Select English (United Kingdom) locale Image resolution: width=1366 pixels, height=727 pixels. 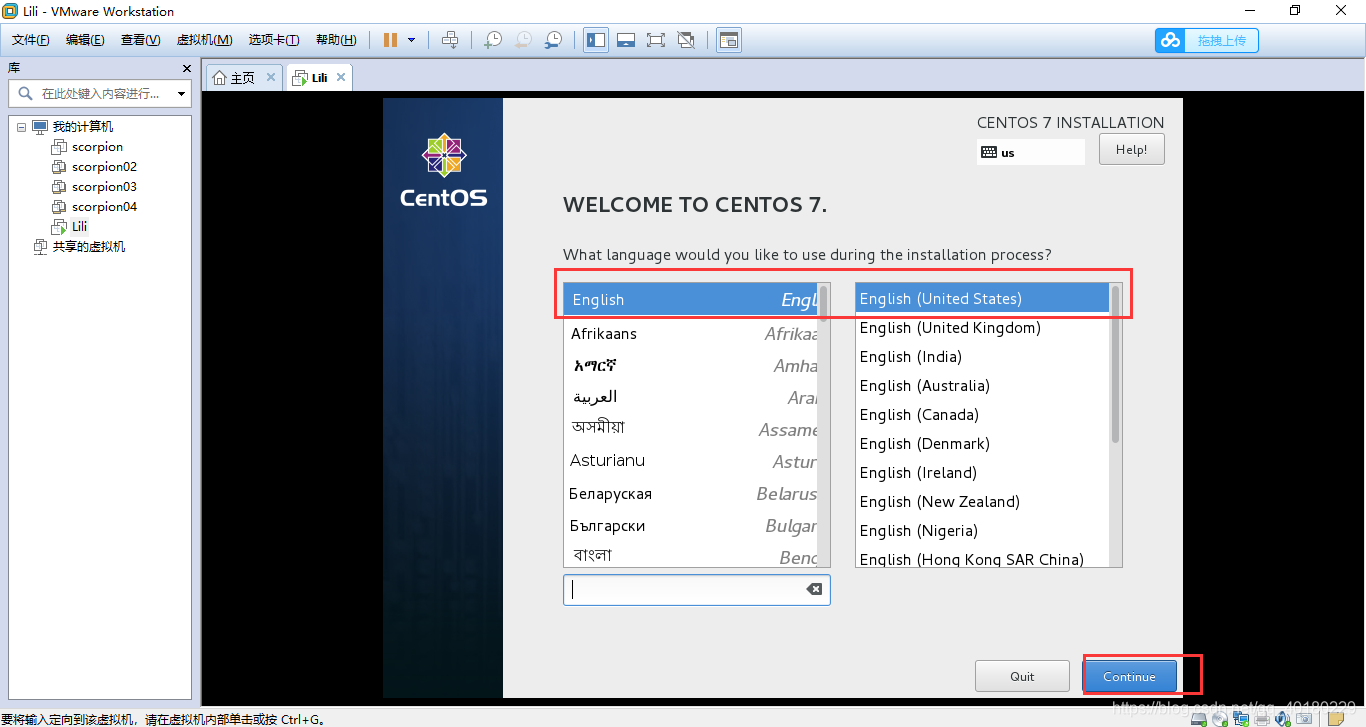click(982, 328)
